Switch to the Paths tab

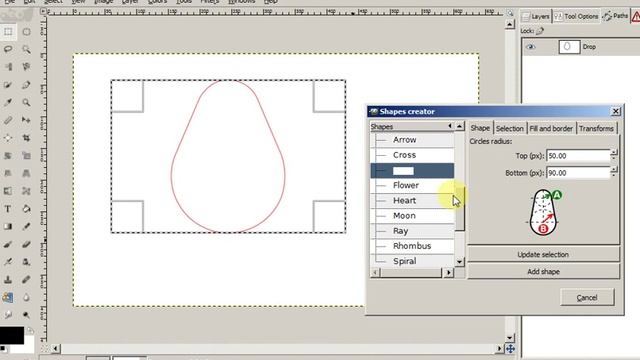click(616, 16)
